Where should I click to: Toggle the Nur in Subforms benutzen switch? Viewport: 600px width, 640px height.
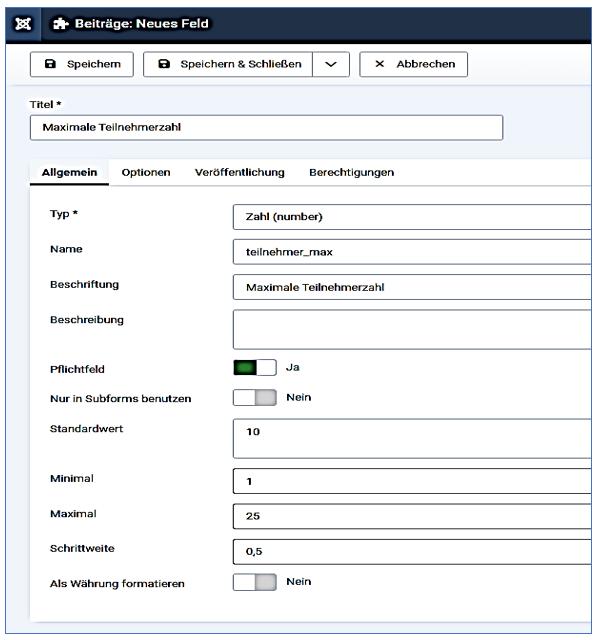252,398
